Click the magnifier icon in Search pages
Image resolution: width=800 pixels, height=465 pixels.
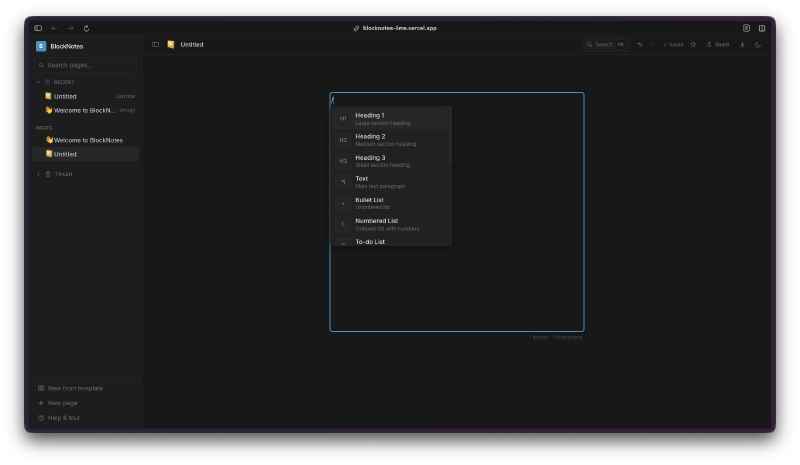click(41, 65)
